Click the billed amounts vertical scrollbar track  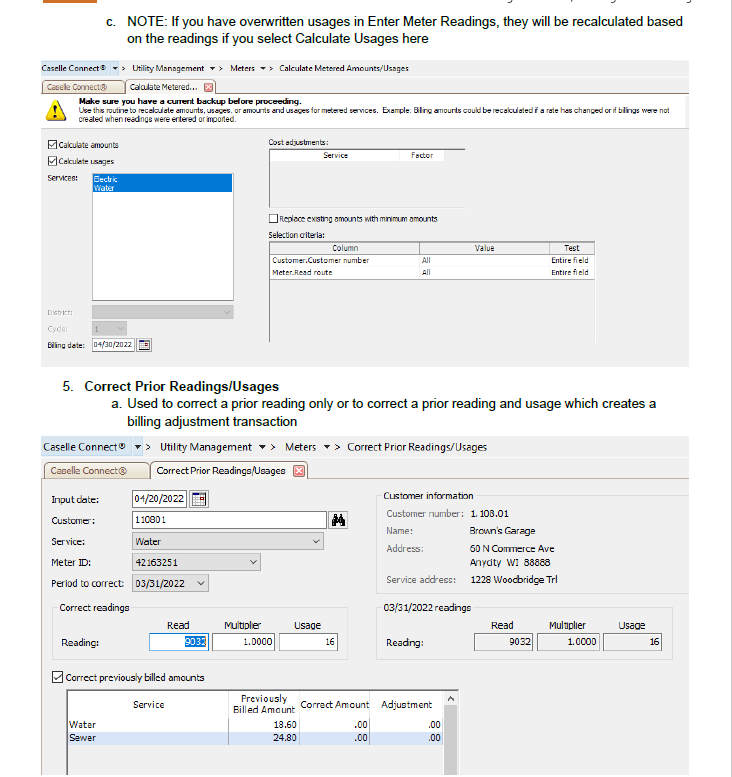pyautogui.click(x=450, y=739)
